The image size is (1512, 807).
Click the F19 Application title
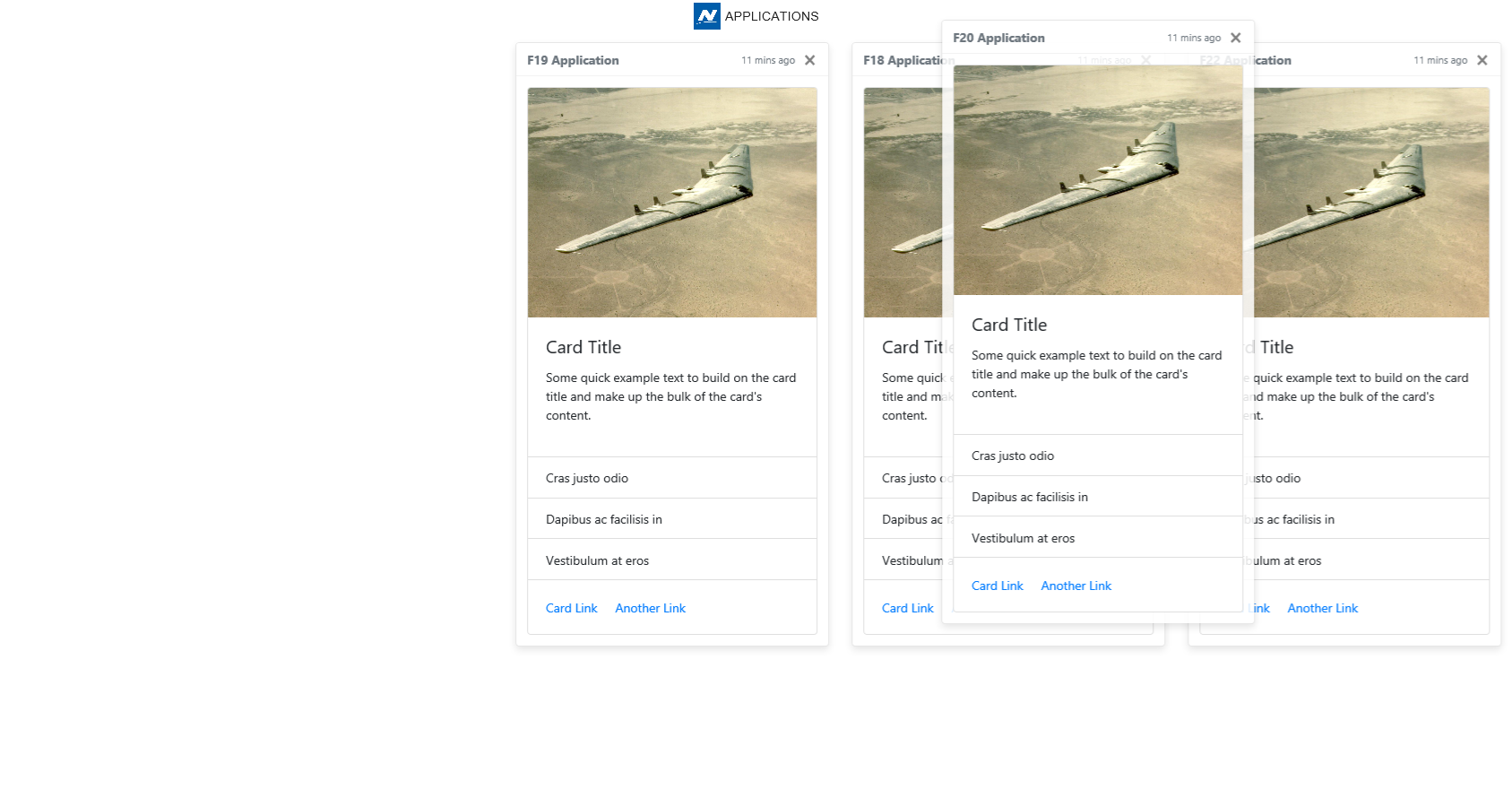click(573, 60)
